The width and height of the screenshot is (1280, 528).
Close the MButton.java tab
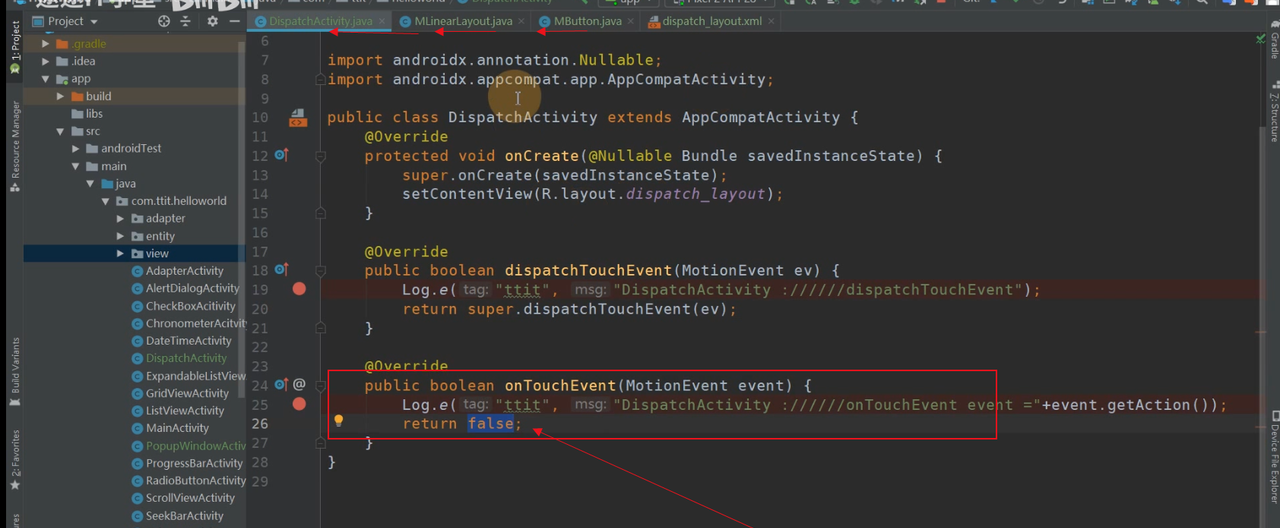click(630, 21)
